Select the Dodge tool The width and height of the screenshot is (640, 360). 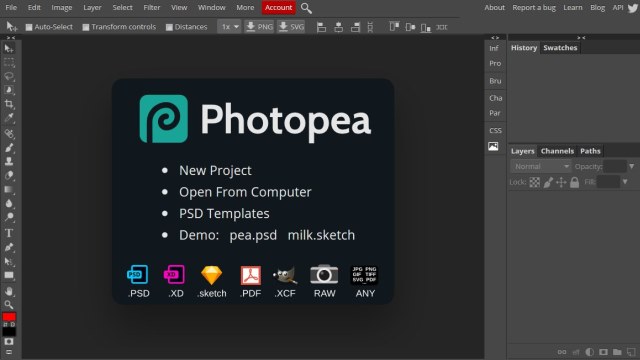coord(9,217)
